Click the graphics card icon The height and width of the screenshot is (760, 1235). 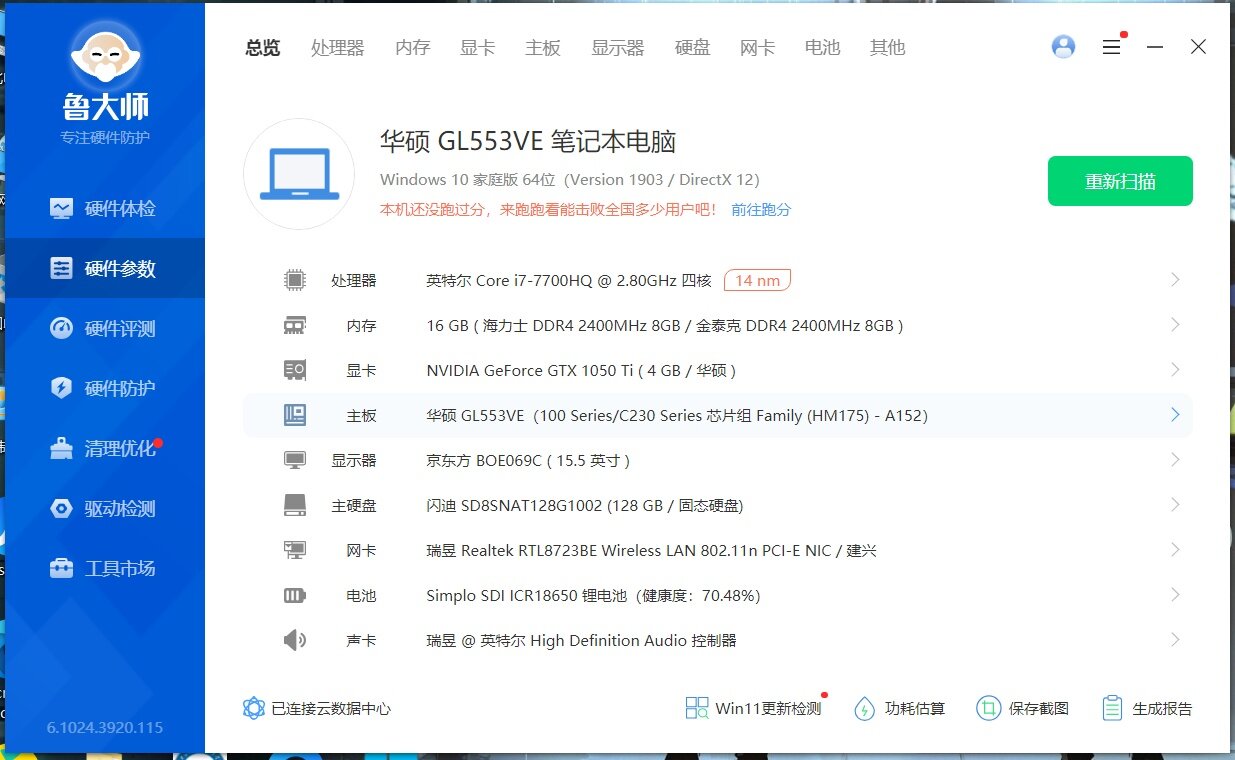(294, 370)
